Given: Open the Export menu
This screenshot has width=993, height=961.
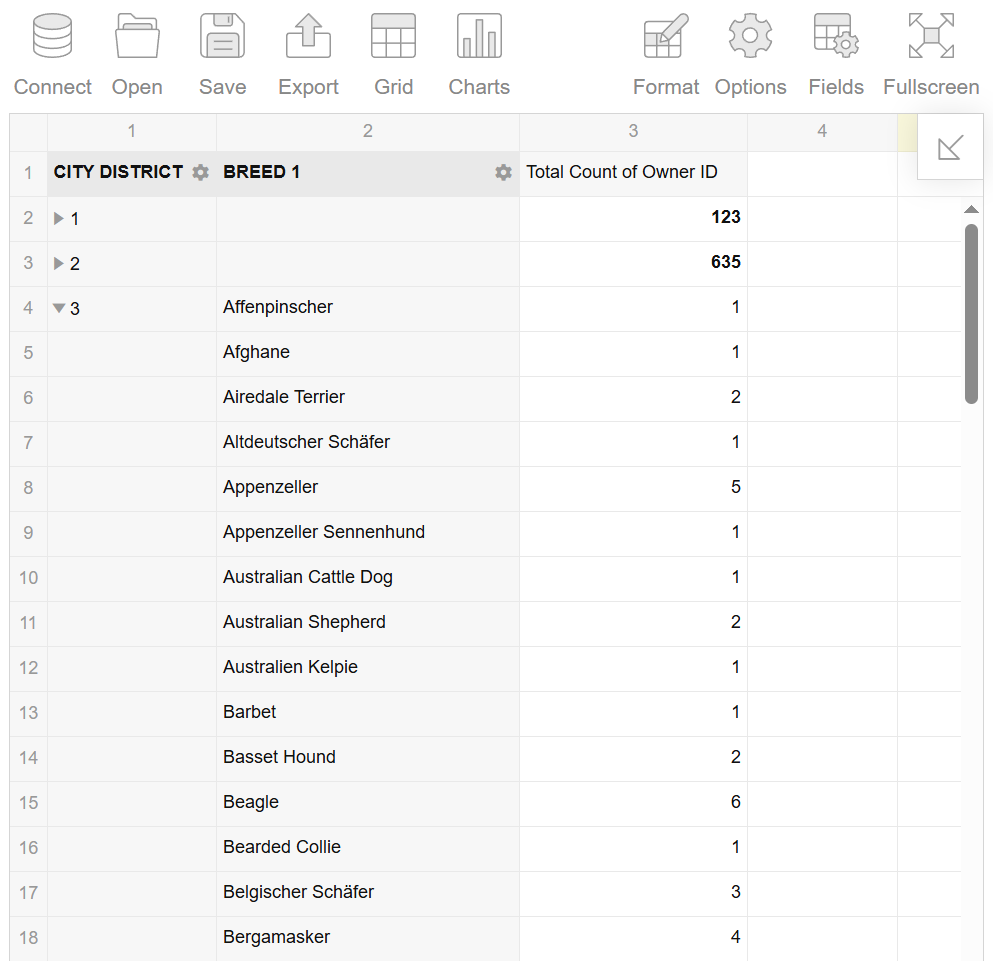Looking at the screenshot, I should (308, 55).
